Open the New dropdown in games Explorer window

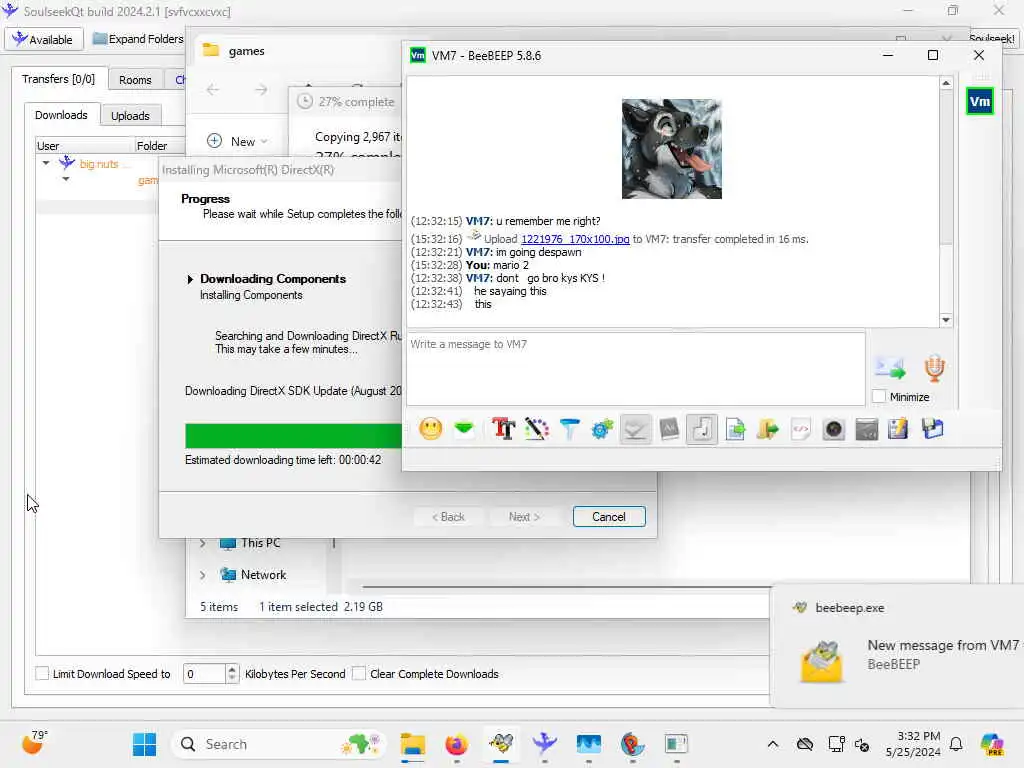tap(238, 141)
